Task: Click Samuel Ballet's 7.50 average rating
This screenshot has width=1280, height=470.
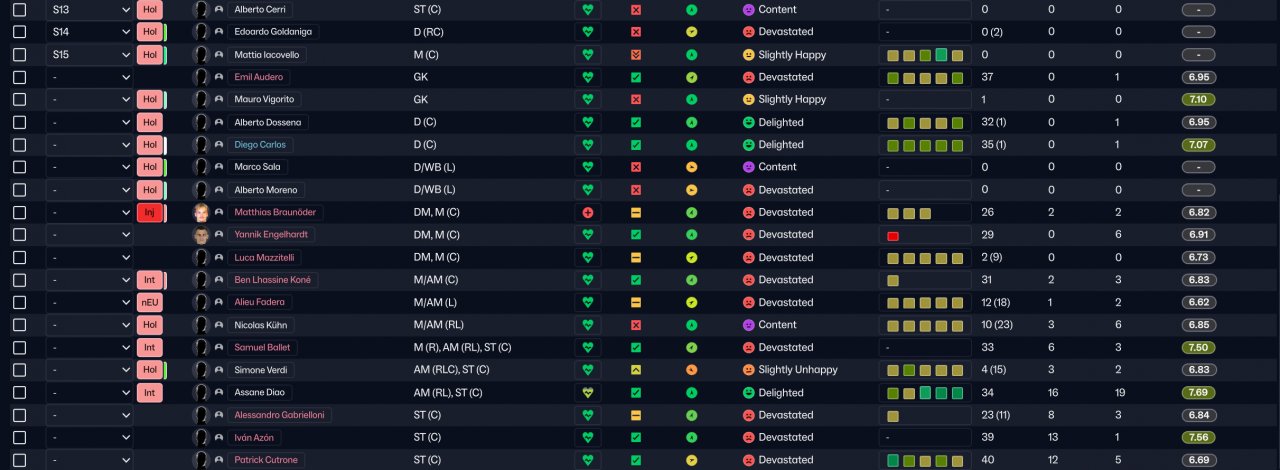Action: coord(1198,347)
